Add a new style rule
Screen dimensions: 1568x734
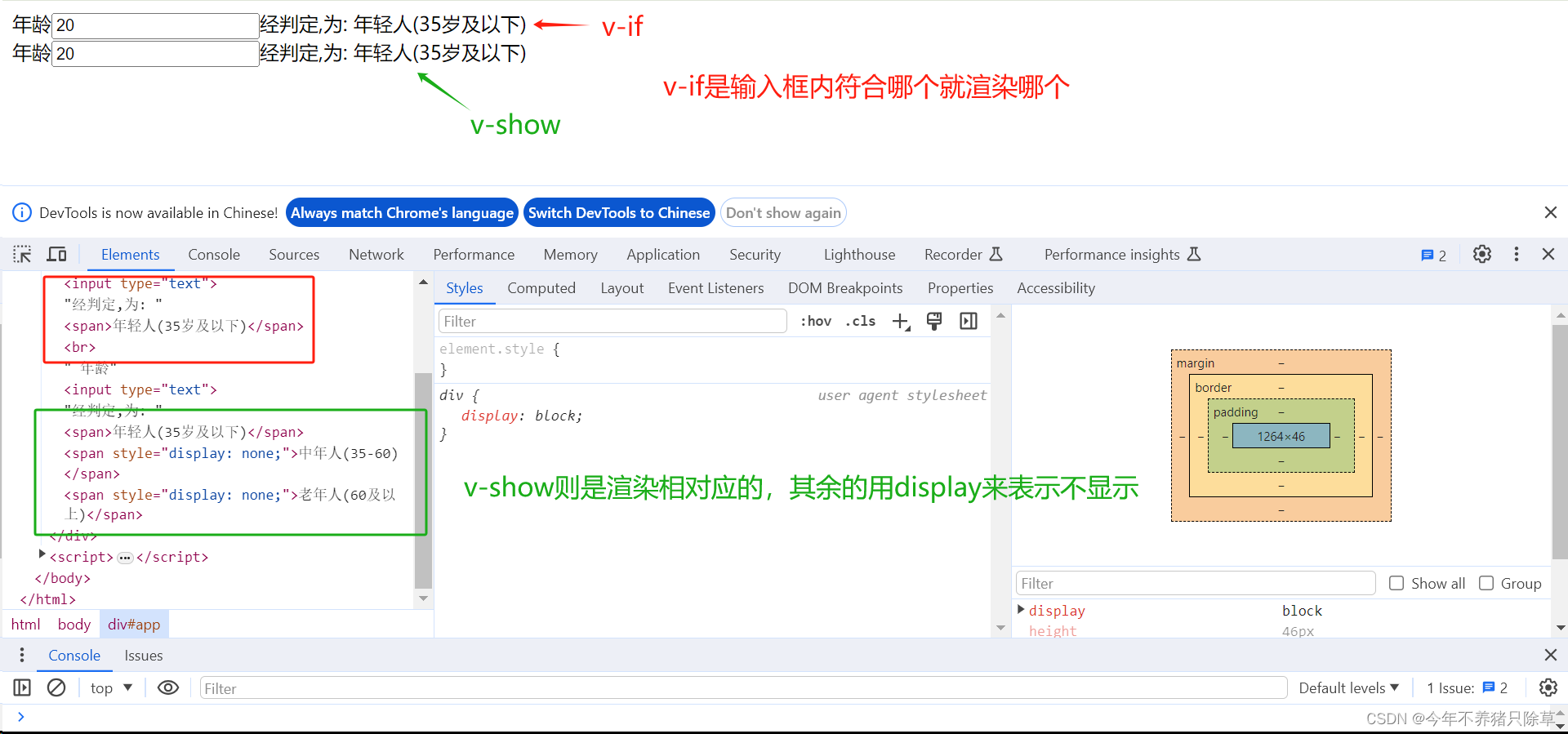click(x=901, y=322)
